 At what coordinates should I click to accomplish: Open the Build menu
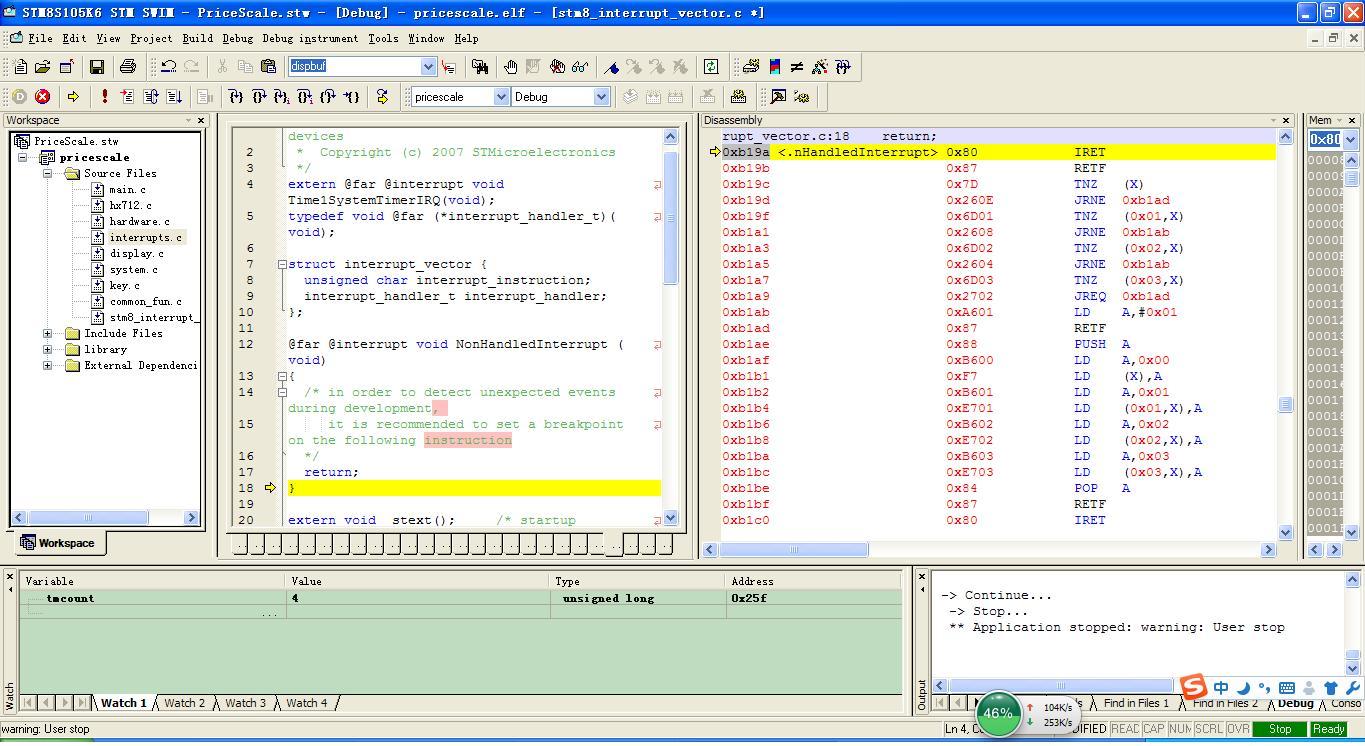pos(197,38)
